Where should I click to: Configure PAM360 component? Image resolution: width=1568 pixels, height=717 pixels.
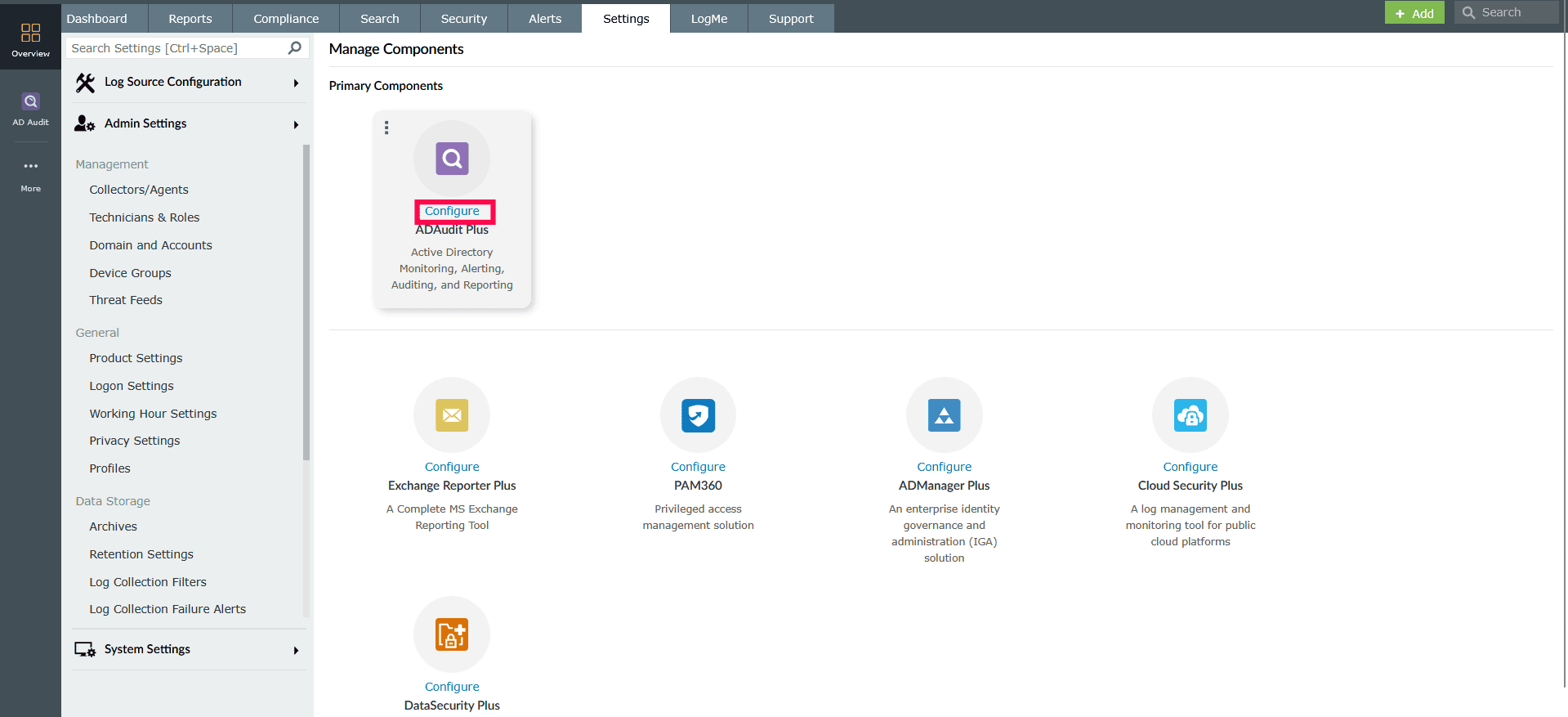click(699, 467)
